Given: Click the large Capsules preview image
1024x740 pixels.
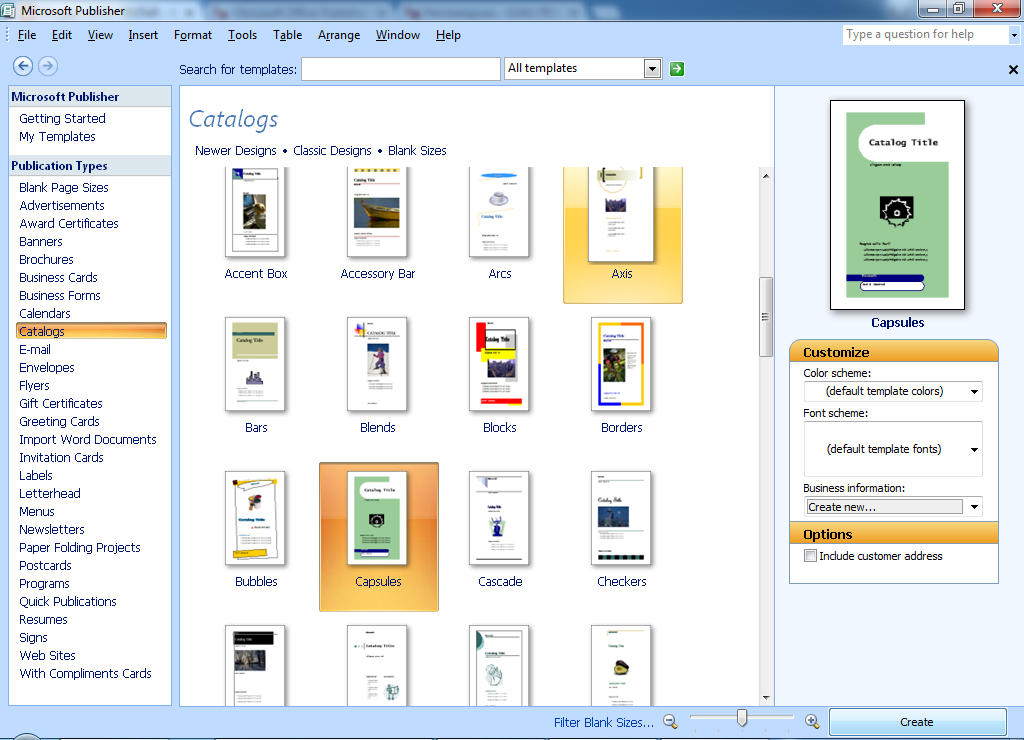Looking at the screenshot, I should pyautogui.click(x=897, y=205).
